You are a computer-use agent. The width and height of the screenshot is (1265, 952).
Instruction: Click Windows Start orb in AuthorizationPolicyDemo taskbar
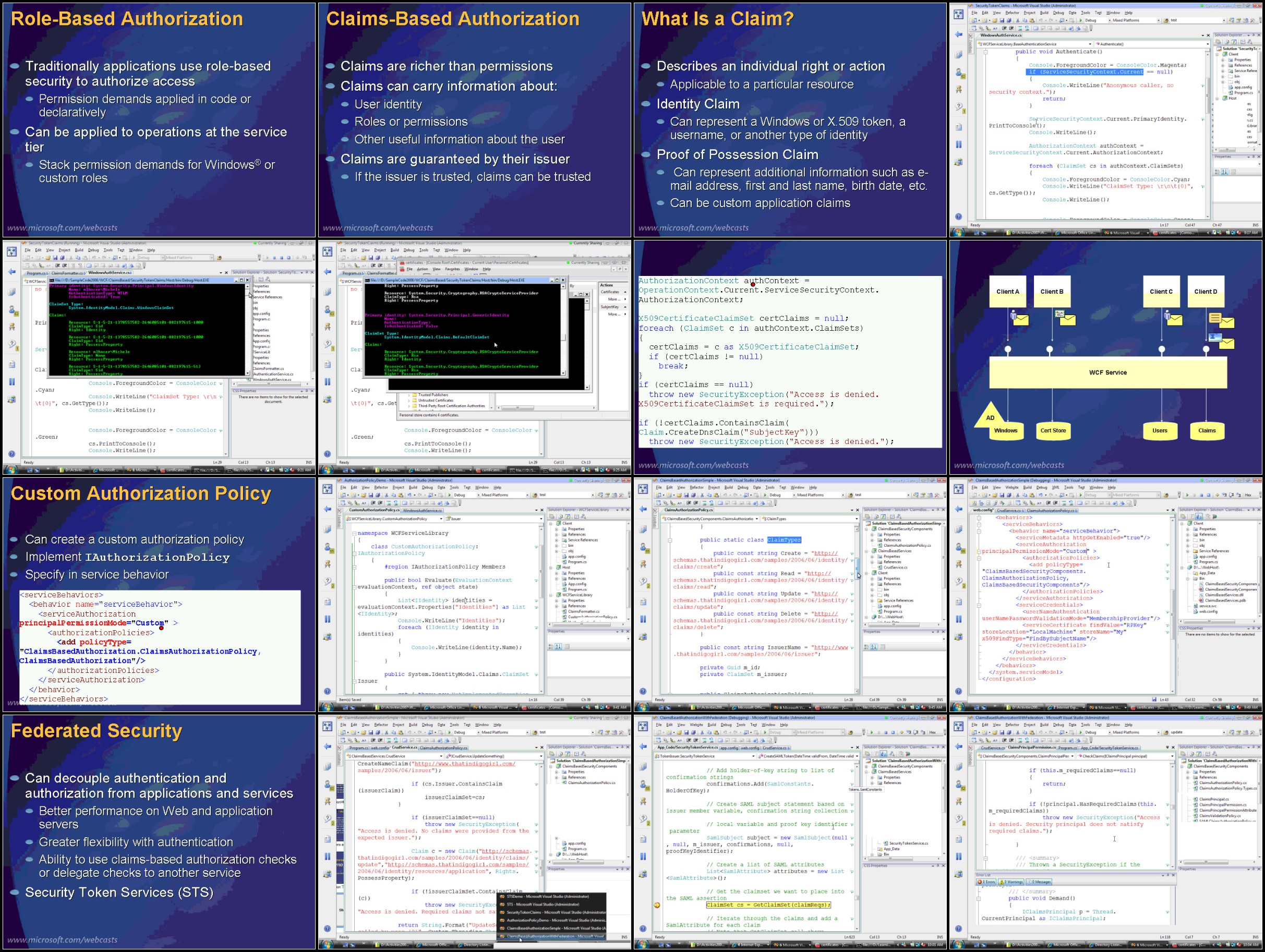pyautogui.click(x=327, y=707)
